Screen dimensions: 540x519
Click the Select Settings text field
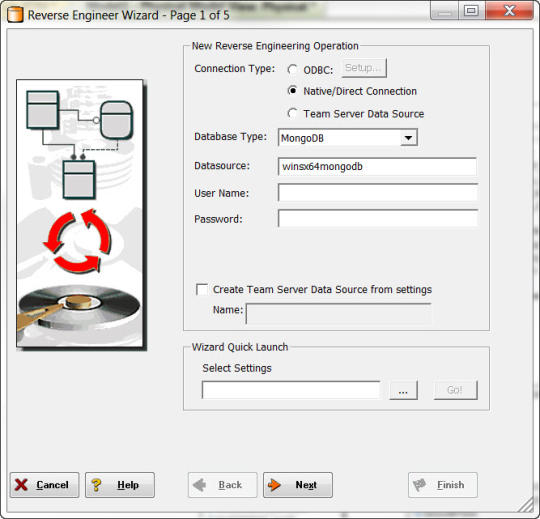click(x=291, y=390)
